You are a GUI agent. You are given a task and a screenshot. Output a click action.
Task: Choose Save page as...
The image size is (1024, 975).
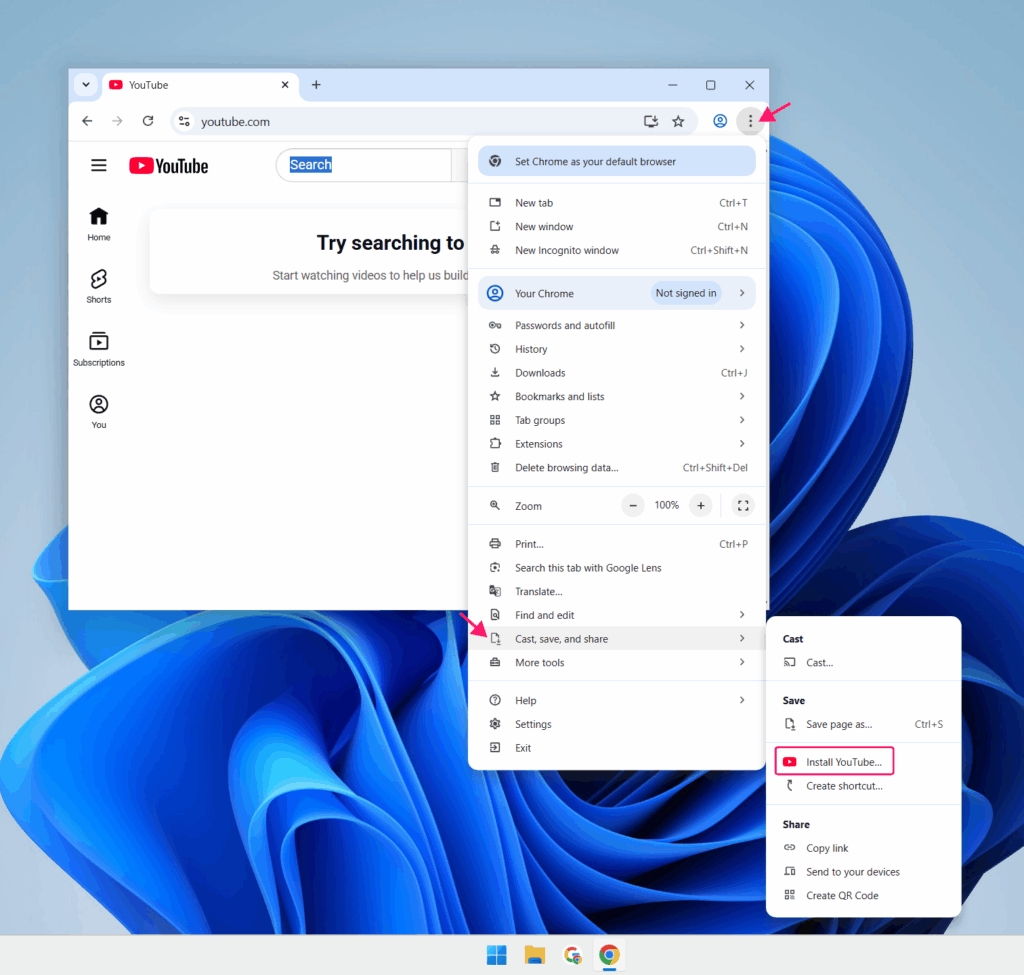click(x=863, y=724)
